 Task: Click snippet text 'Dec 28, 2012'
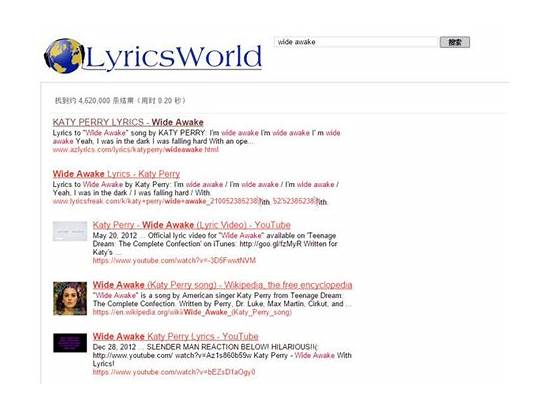[x=115, y=347]
